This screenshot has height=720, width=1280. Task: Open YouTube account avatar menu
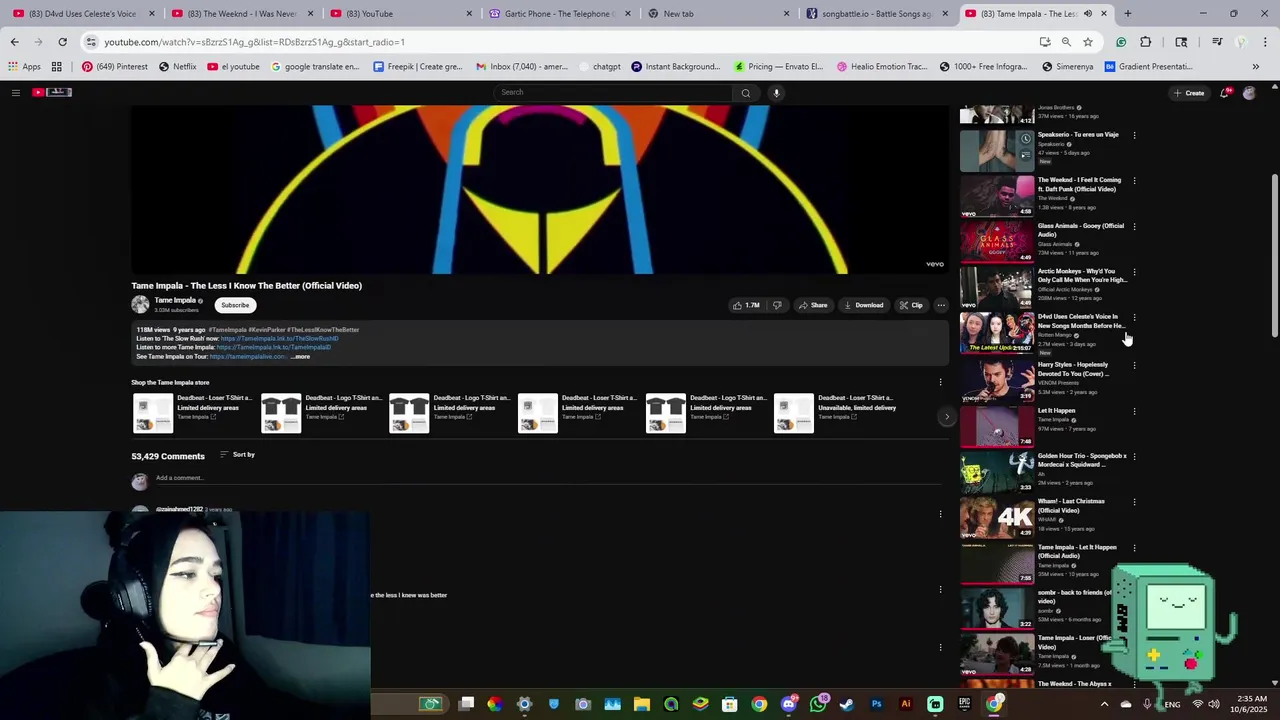pos(1249,93)
